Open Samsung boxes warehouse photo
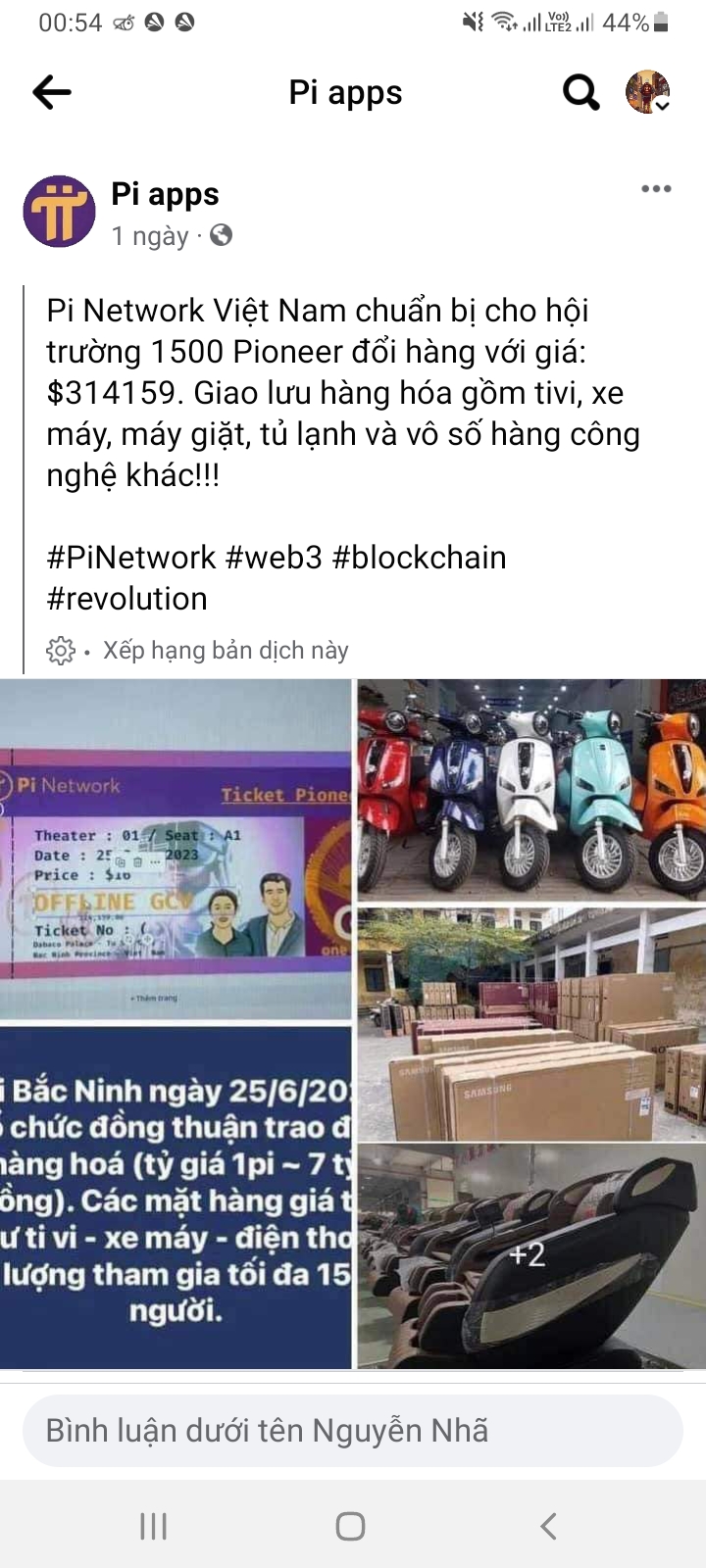 tap(531, 1023)
